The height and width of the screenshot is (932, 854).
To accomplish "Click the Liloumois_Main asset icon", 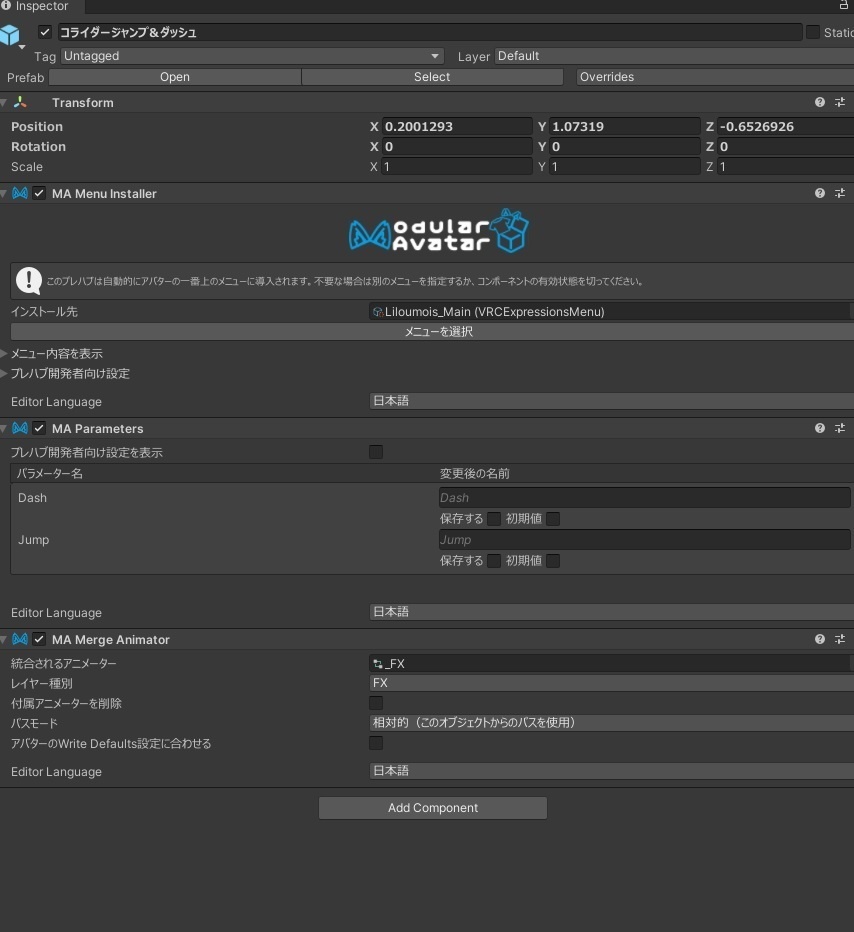I will (x=377, y=311).
